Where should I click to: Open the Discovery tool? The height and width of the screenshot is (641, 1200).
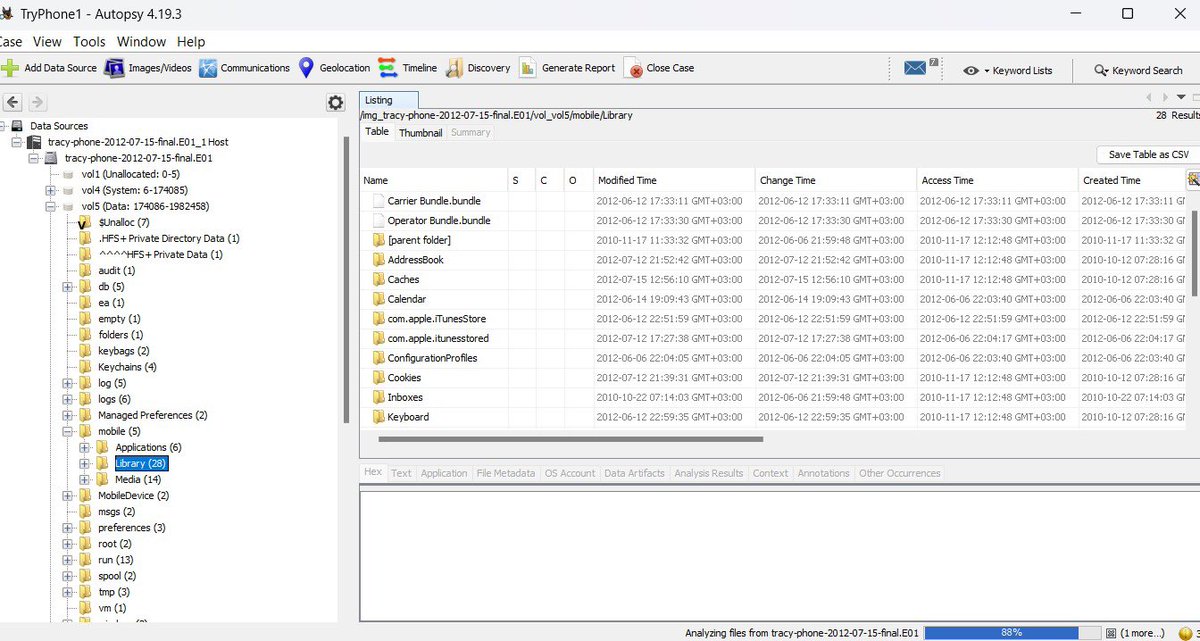pyautogui.click(x=477, y=68)
